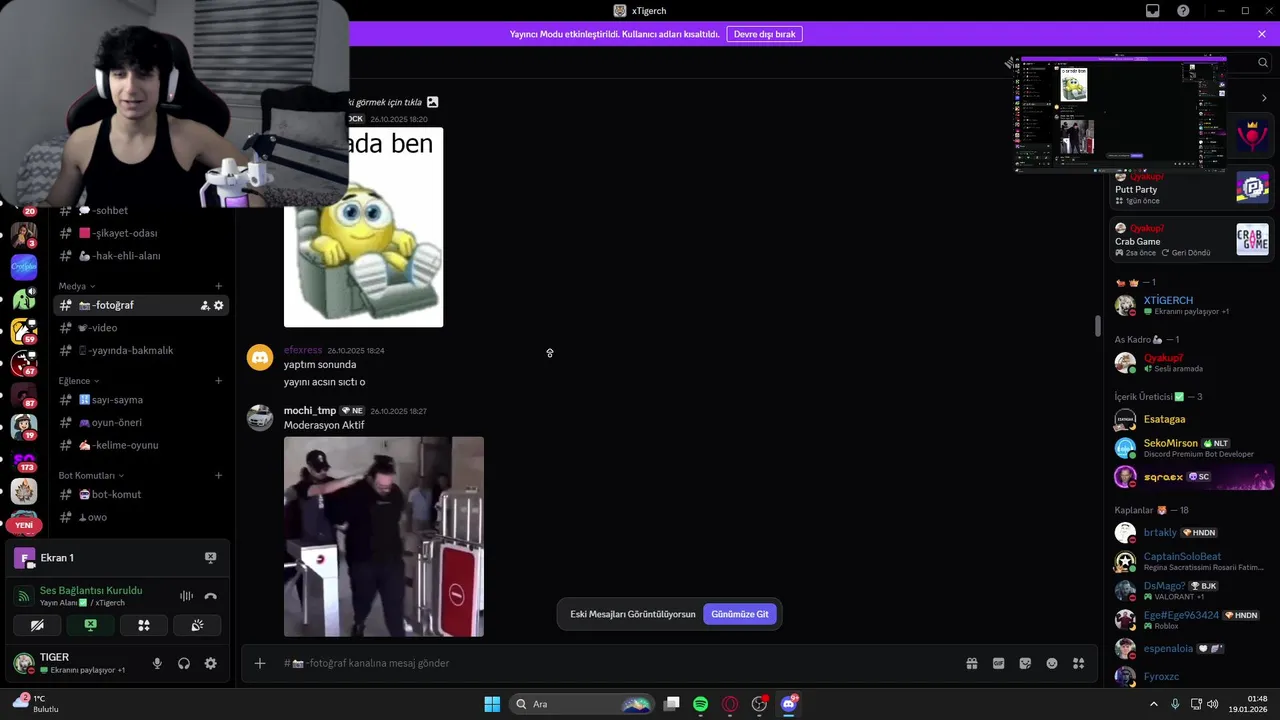Open the search icon in channel header

point(1263,62)
